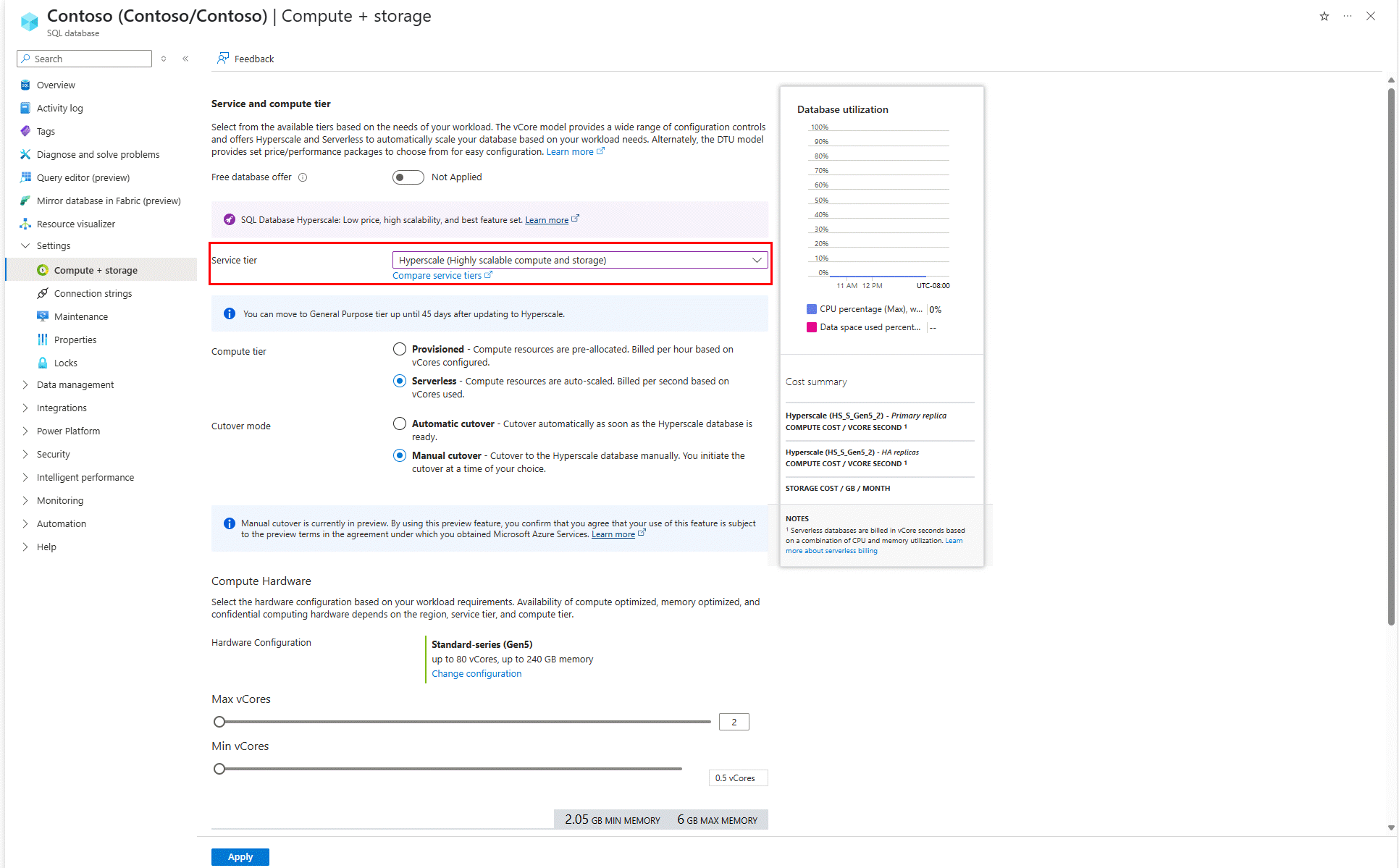1399x868 pixels.
Task: Toggle the Free database offer switch
Action: [x=408, y=177]
